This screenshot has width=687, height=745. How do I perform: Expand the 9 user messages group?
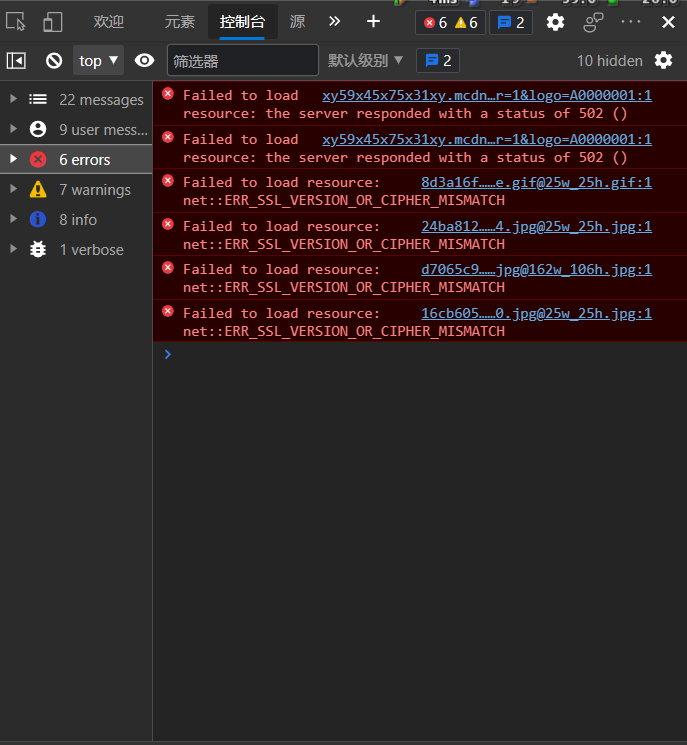(13, 129)
